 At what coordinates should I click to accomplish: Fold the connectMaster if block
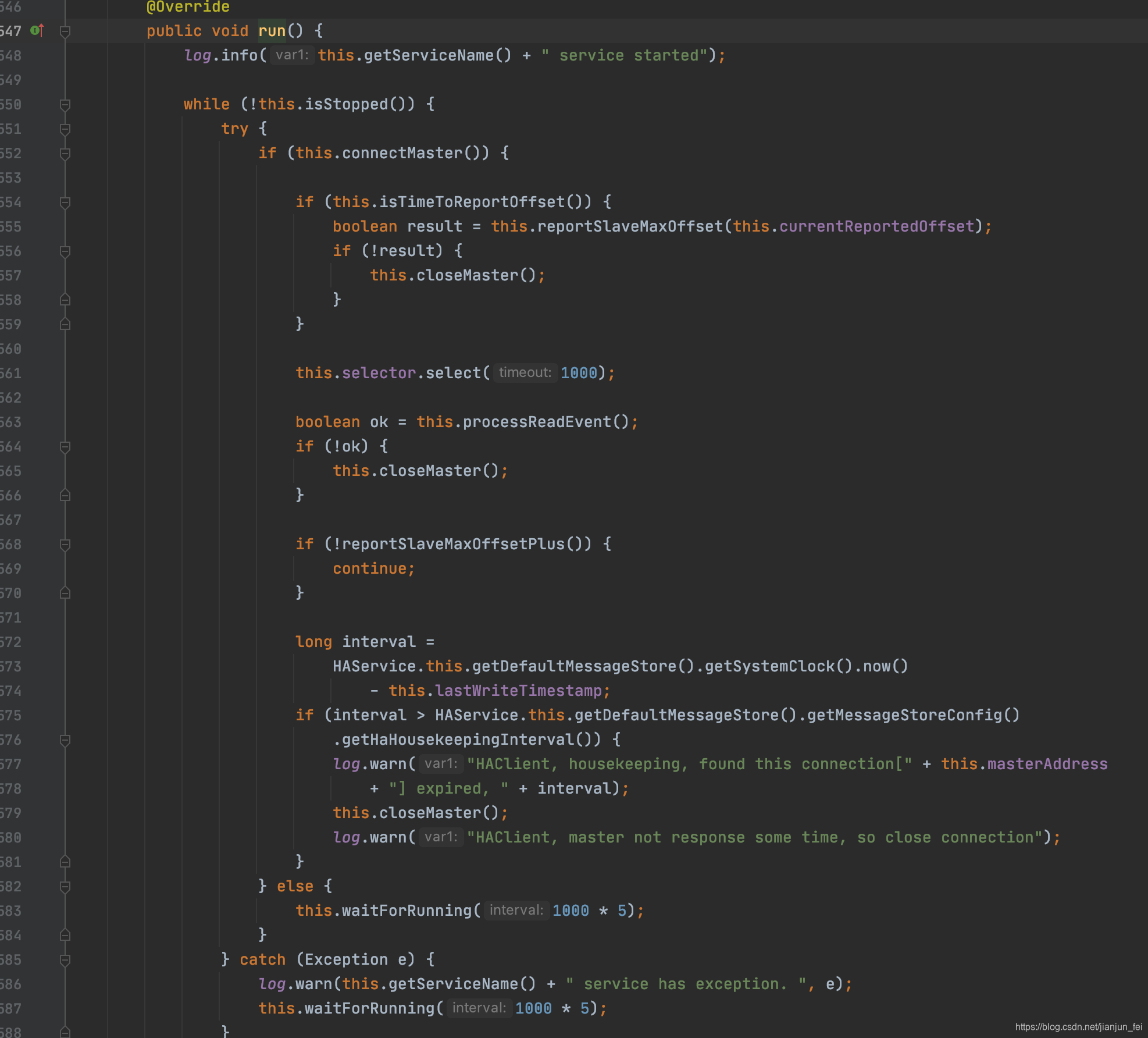65,154
